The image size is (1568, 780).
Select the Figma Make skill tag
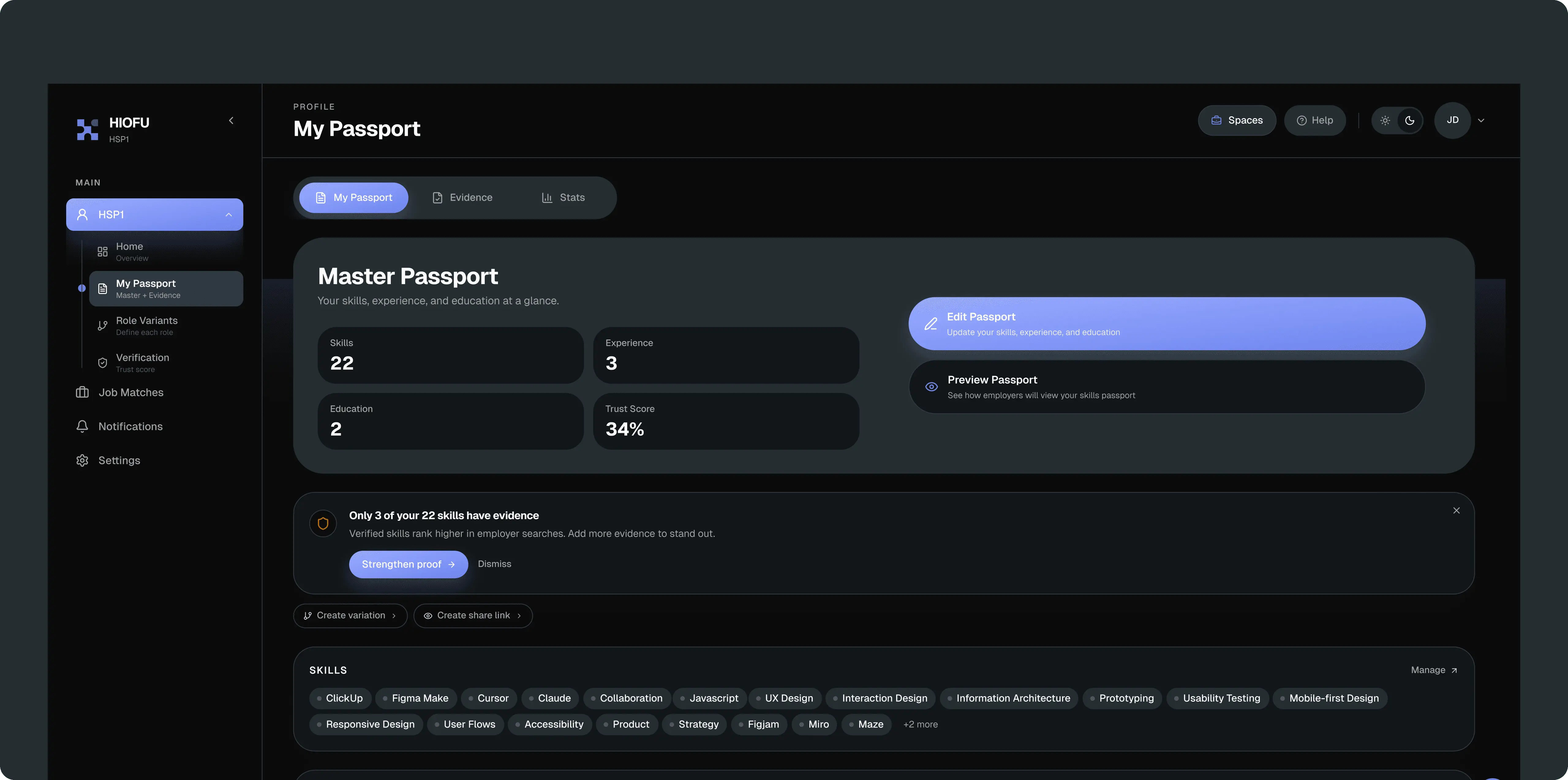tap(417, 699)
